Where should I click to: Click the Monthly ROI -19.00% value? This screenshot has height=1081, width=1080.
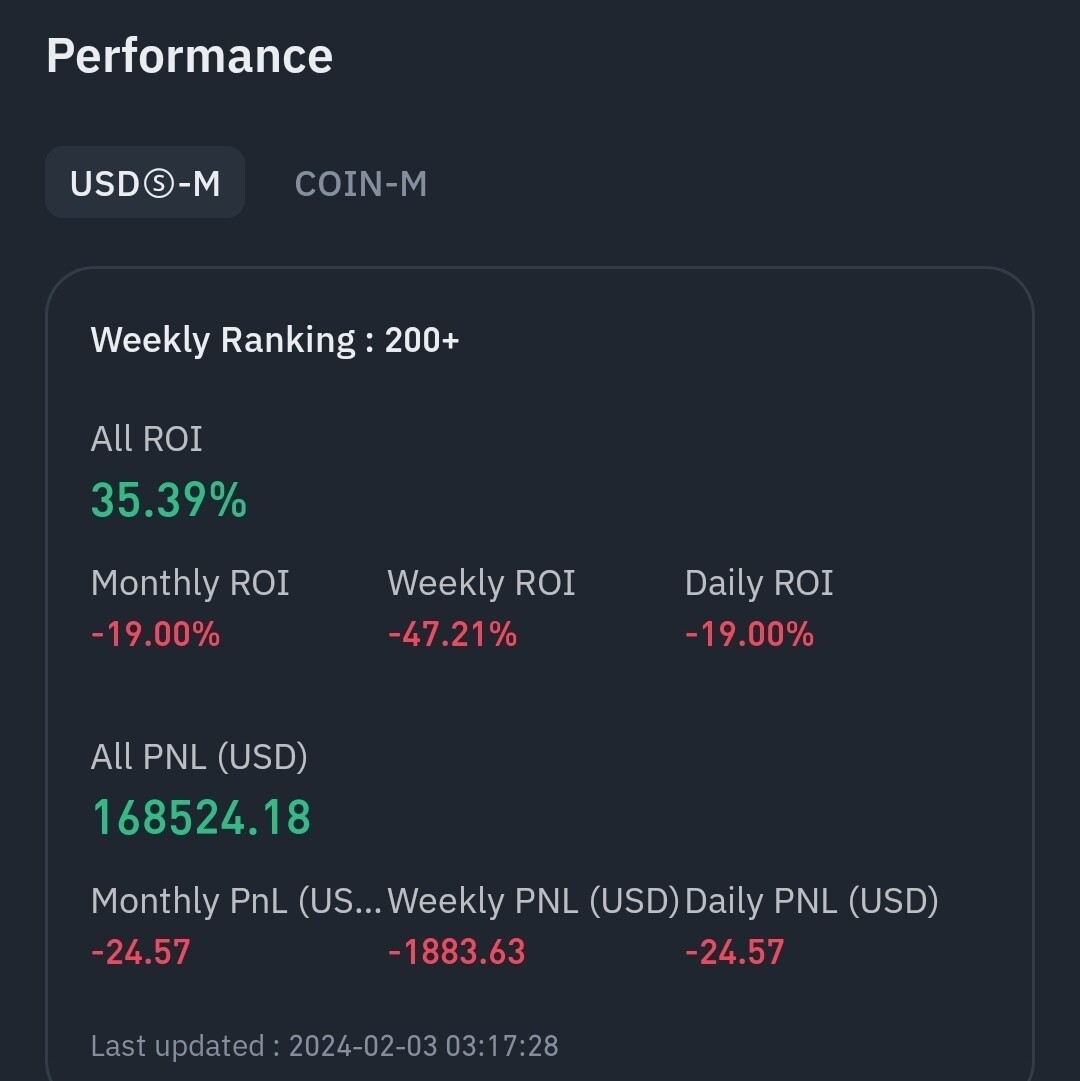click(155, 634)
